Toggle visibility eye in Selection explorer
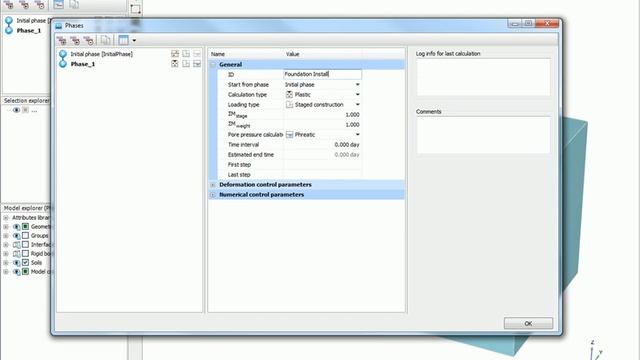640x360 pixels. [16, 110]
